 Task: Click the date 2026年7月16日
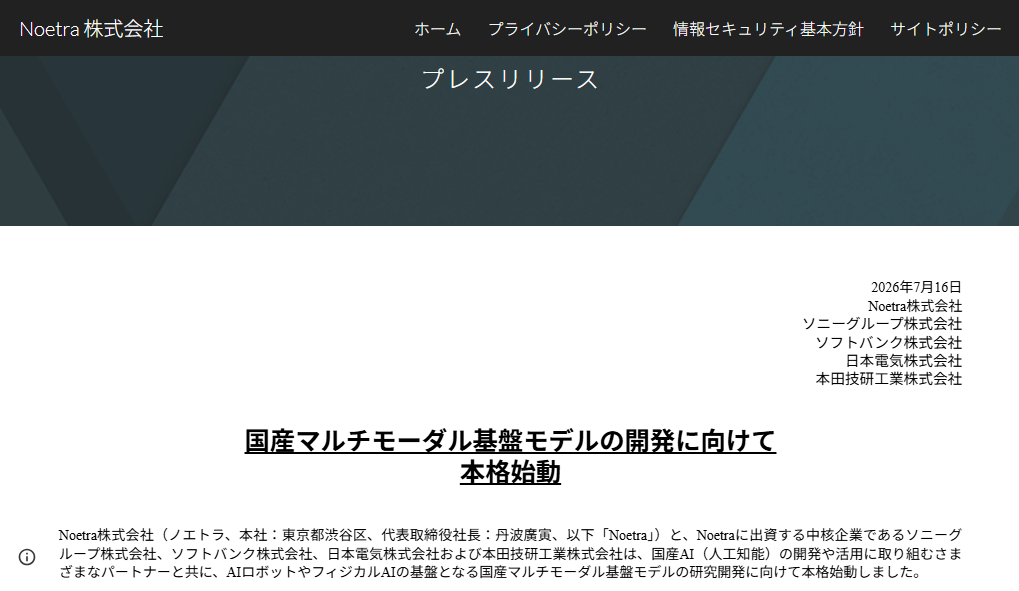coord(916,287)
